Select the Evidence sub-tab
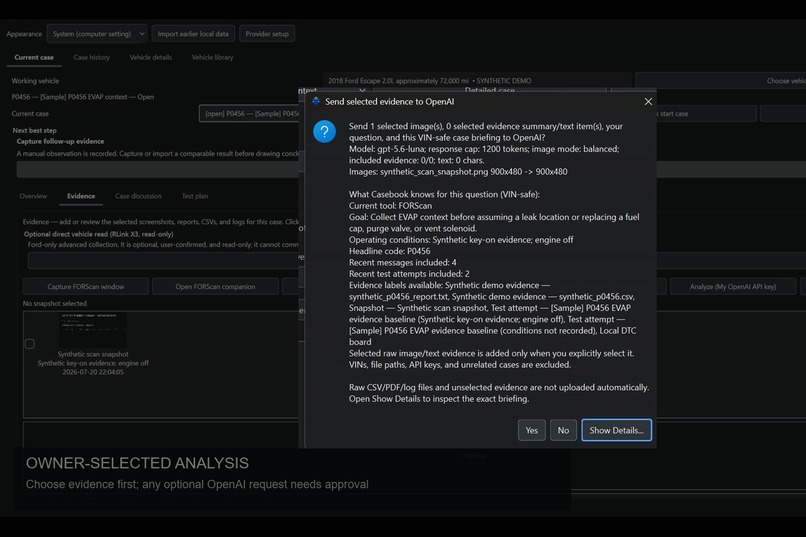Viewport: 806px width, 537px height. 81,196
